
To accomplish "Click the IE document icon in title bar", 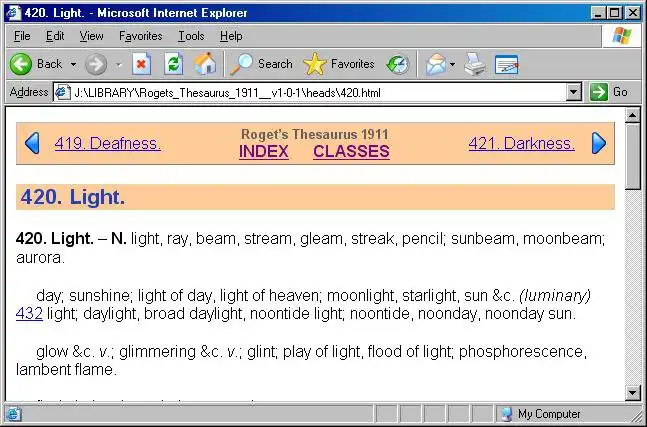I will click(13, 12).
